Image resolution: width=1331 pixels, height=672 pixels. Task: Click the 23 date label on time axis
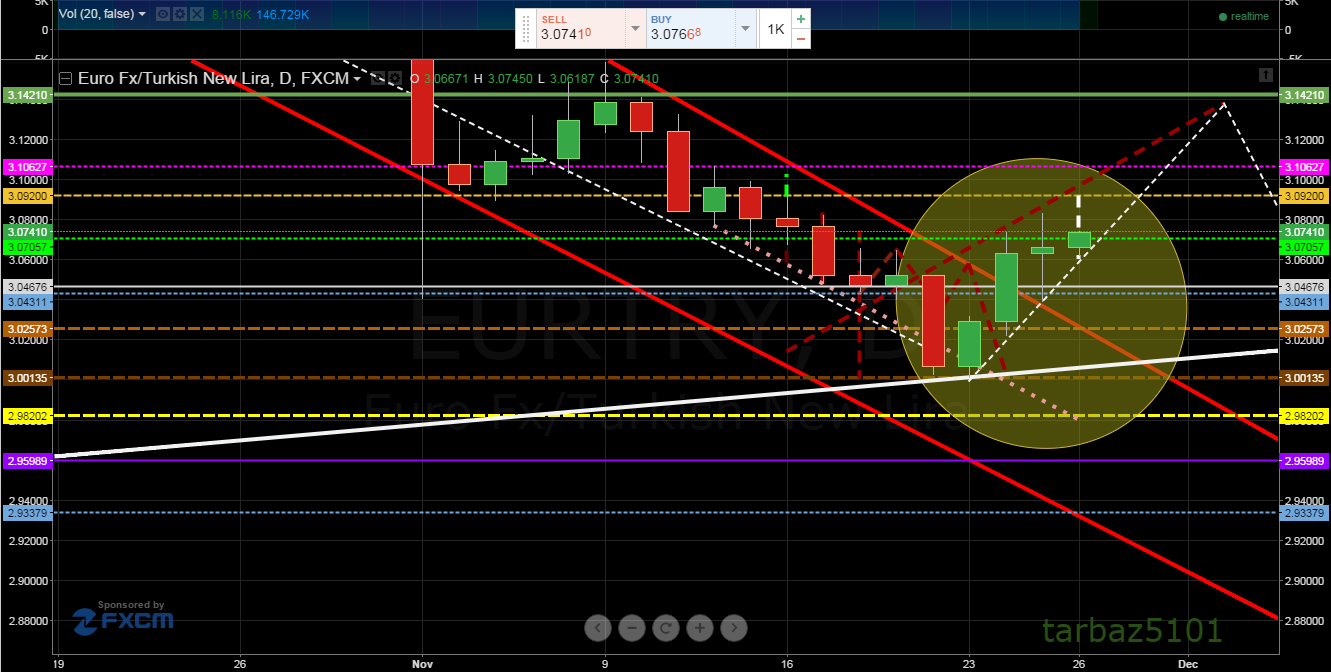[x=969, y=662]
